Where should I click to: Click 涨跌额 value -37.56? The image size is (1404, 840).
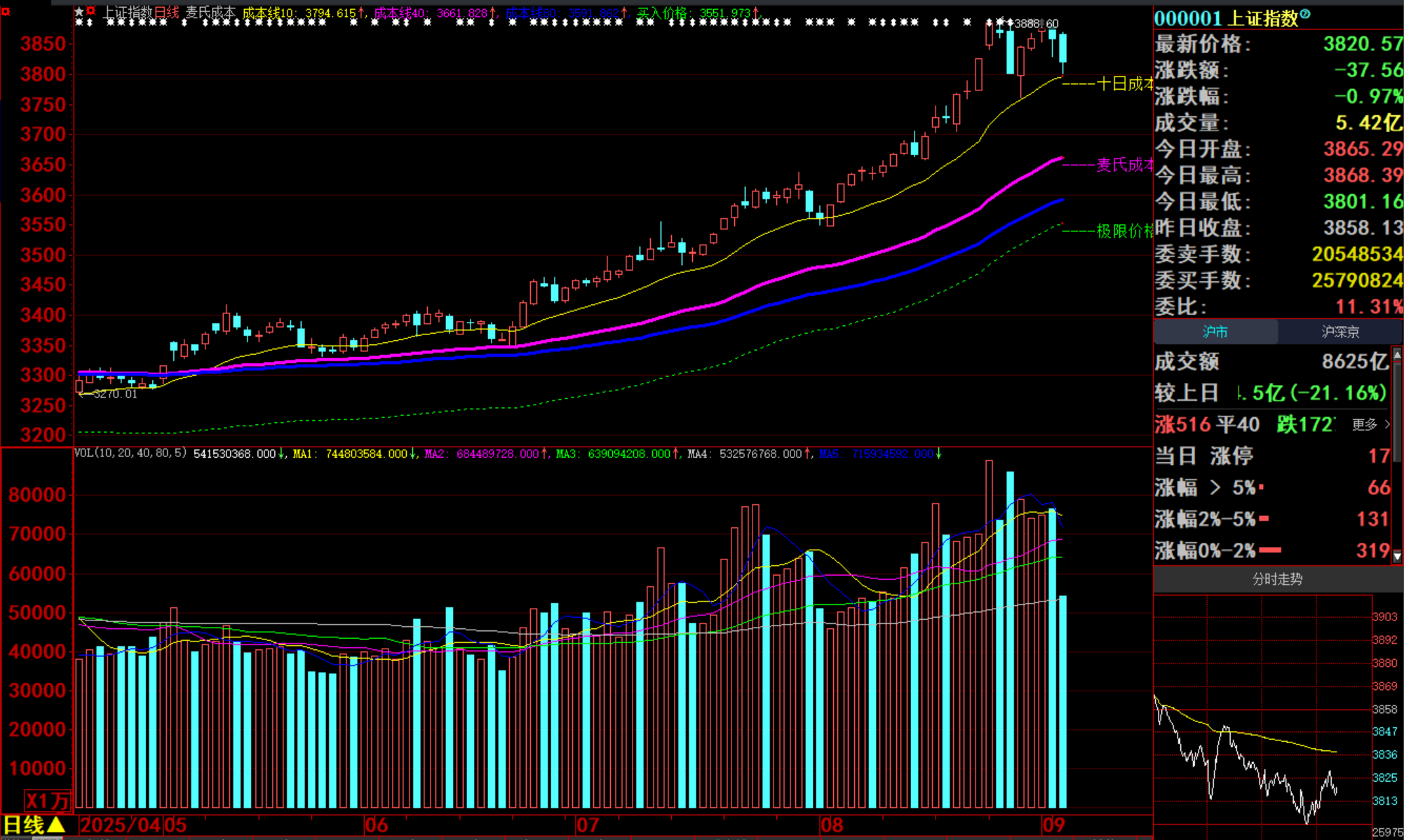[1368, 70]
